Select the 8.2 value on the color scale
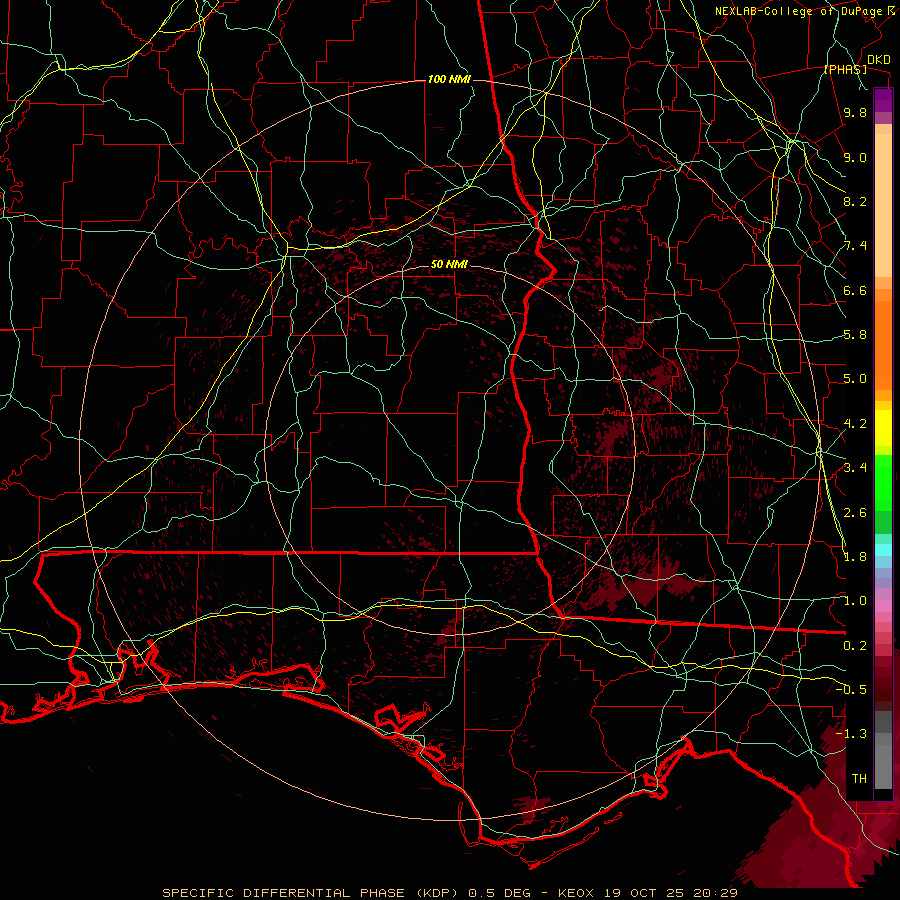The image size is (900, 900). pyautogui.click(x=855, y=201)
